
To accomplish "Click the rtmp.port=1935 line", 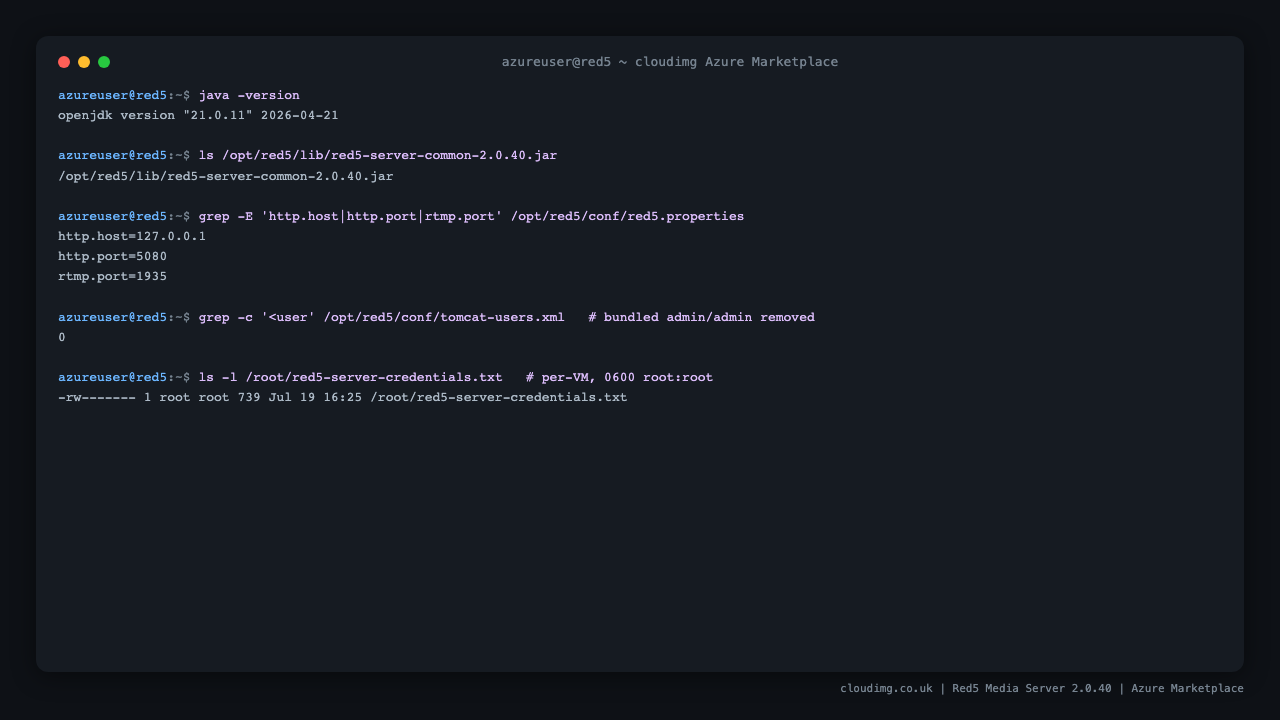I will 113,276.
